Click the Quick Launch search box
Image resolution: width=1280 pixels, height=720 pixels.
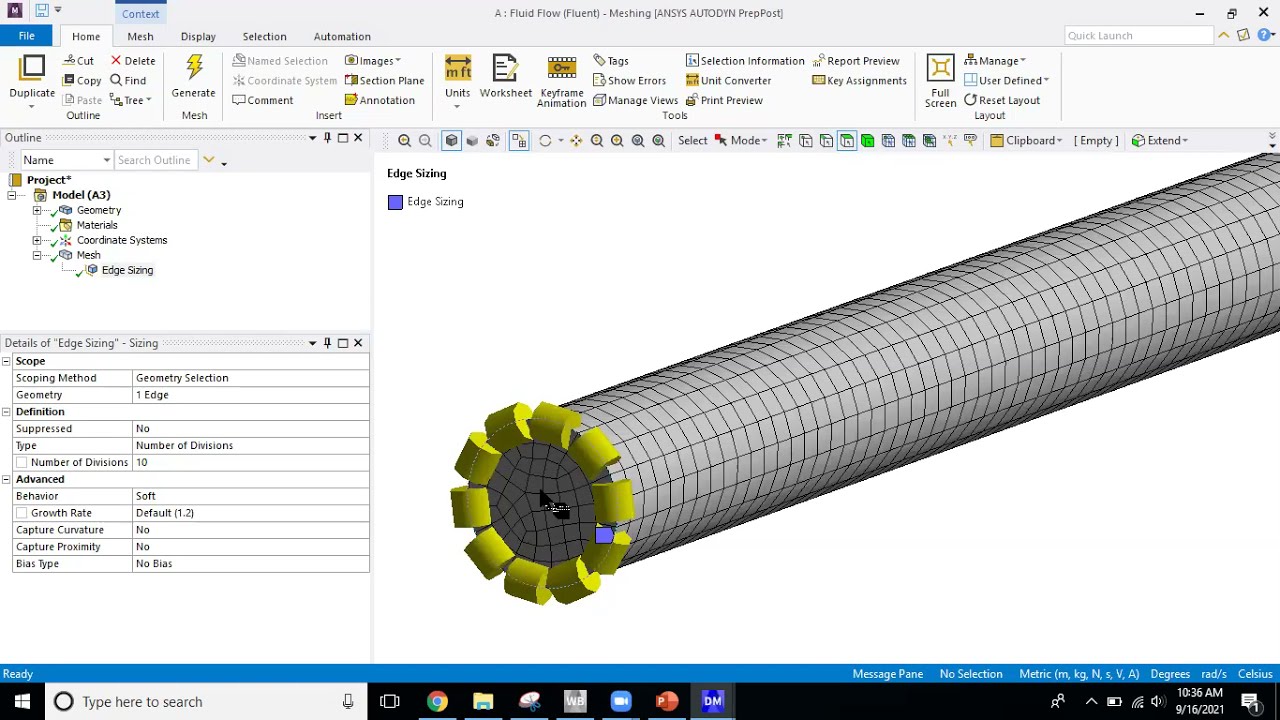(1138, 36)
